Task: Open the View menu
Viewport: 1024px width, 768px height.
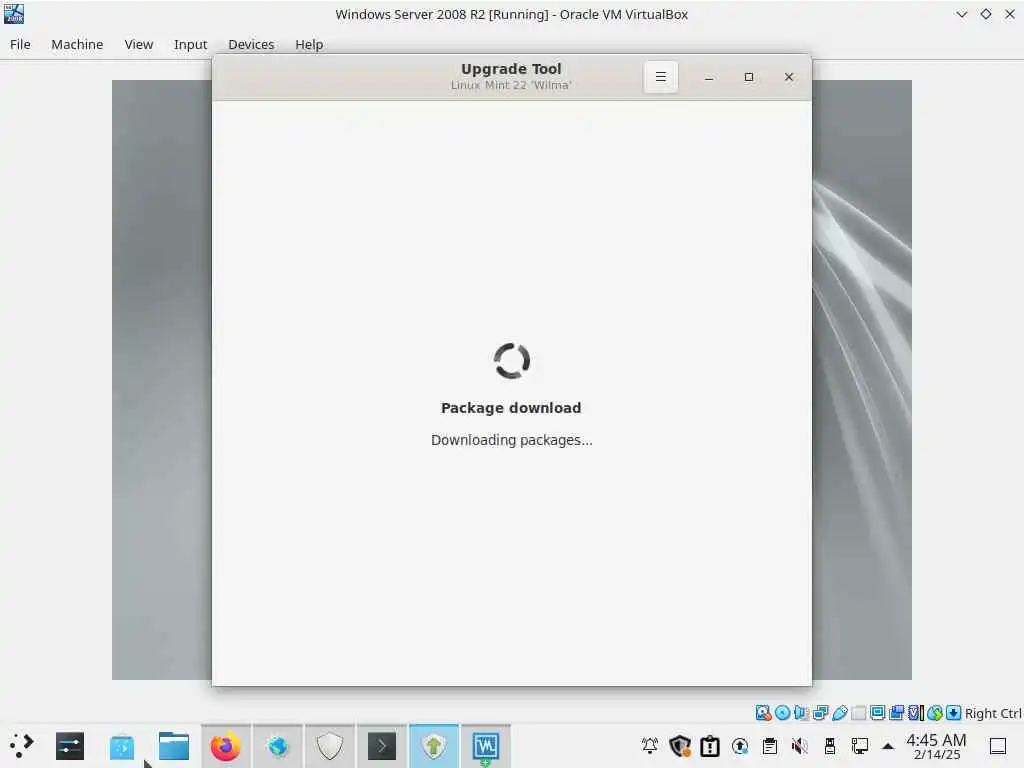Action: [x=138, y=44]
